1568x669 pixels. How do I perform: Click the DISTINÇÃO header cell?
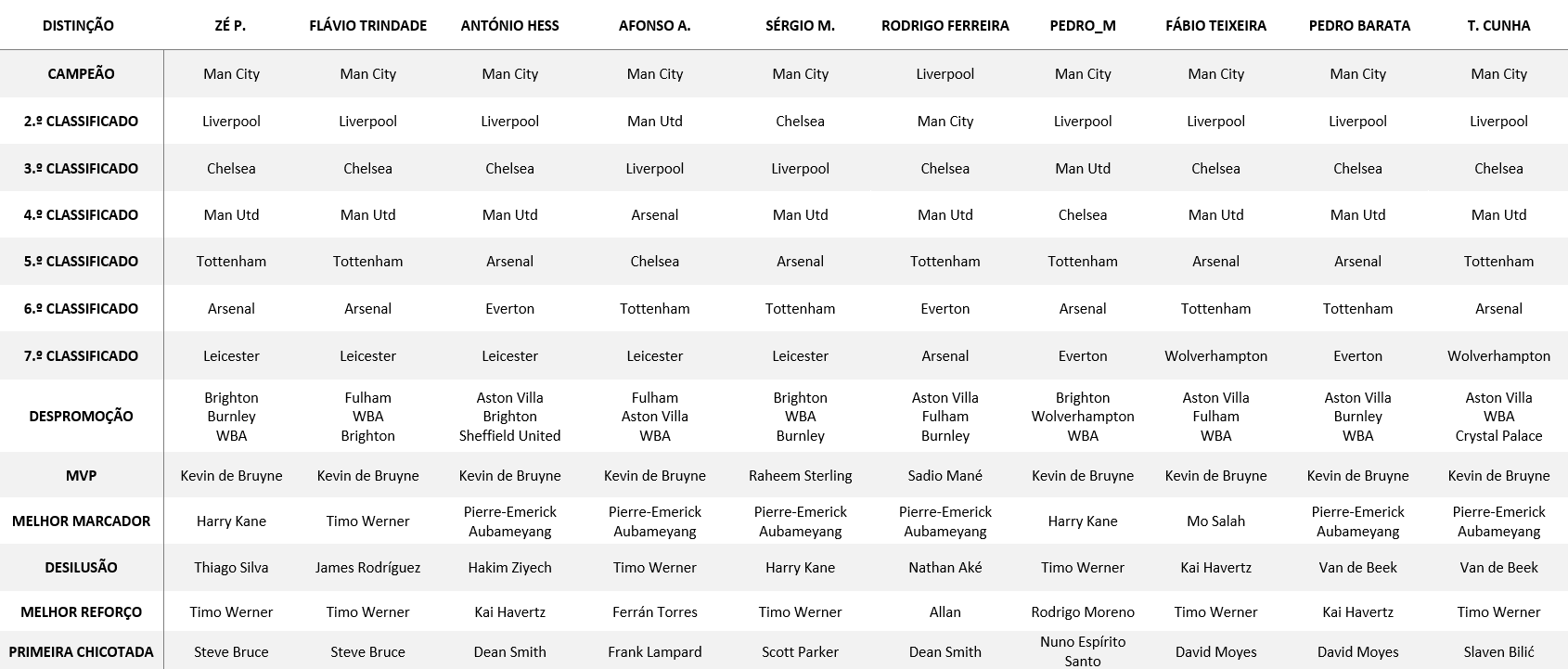[x=78, y=26]
